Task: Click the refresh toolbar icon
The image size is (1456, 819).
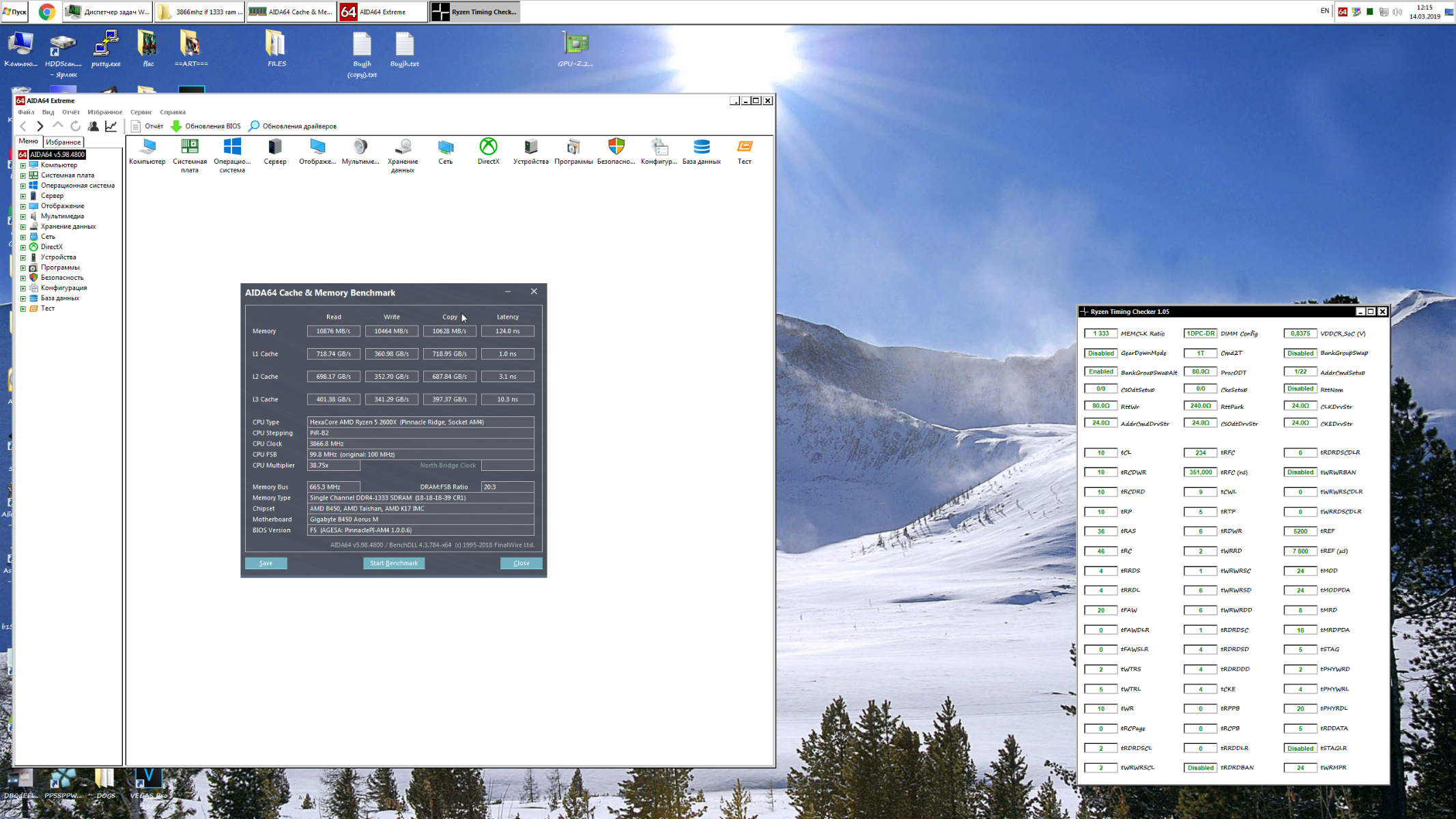Action: pos(76,126)
